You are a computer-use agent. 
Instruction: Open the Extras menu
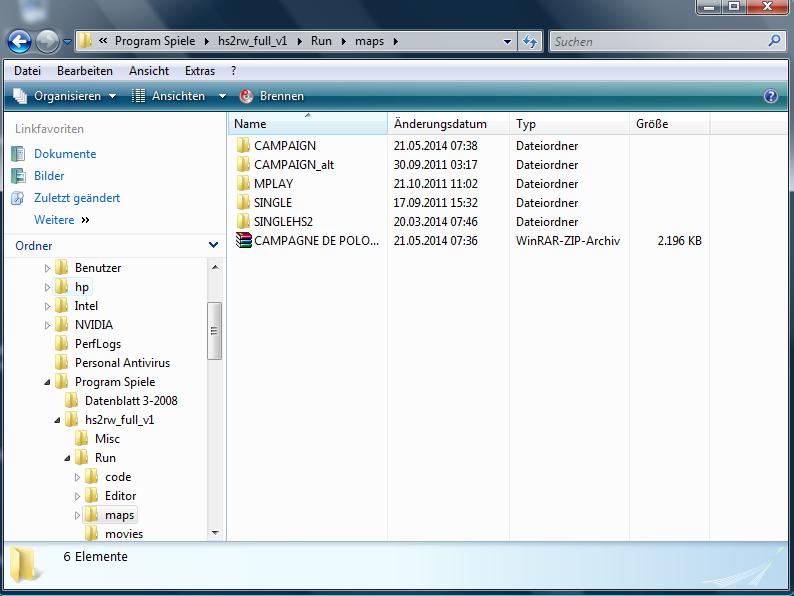[200, 71]
